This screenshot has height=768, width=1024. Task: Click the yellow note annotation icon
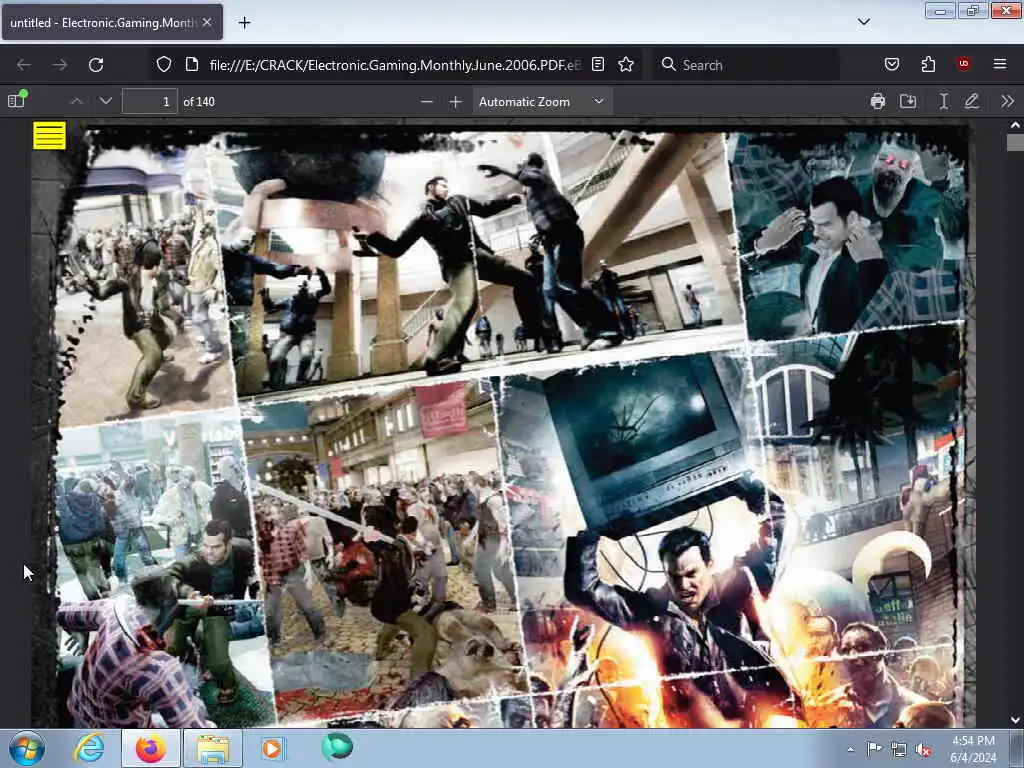(x=50, y=135)
